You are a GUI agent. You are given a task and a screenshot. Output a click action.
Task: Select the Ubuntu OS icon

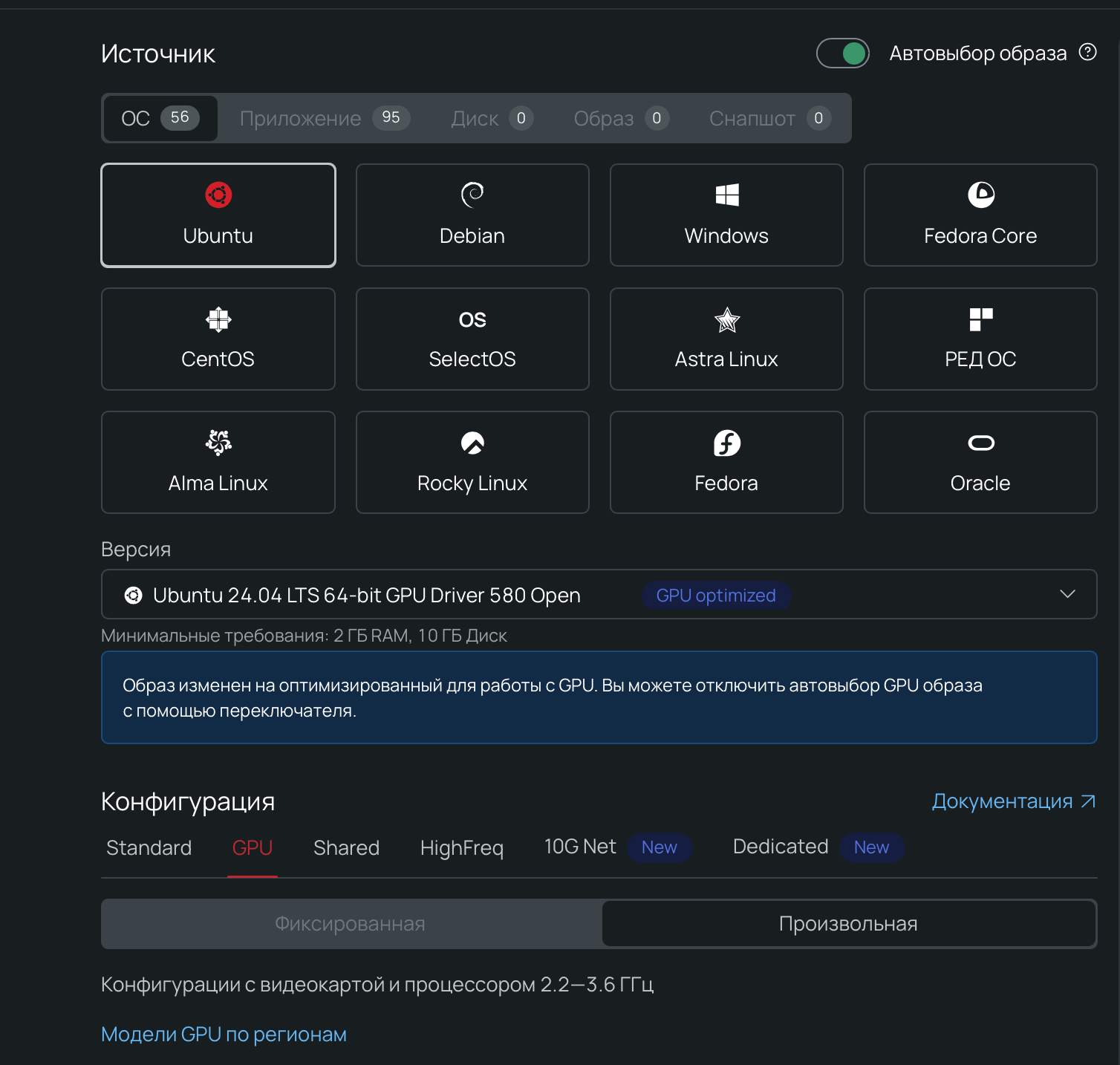pos(218,215)
